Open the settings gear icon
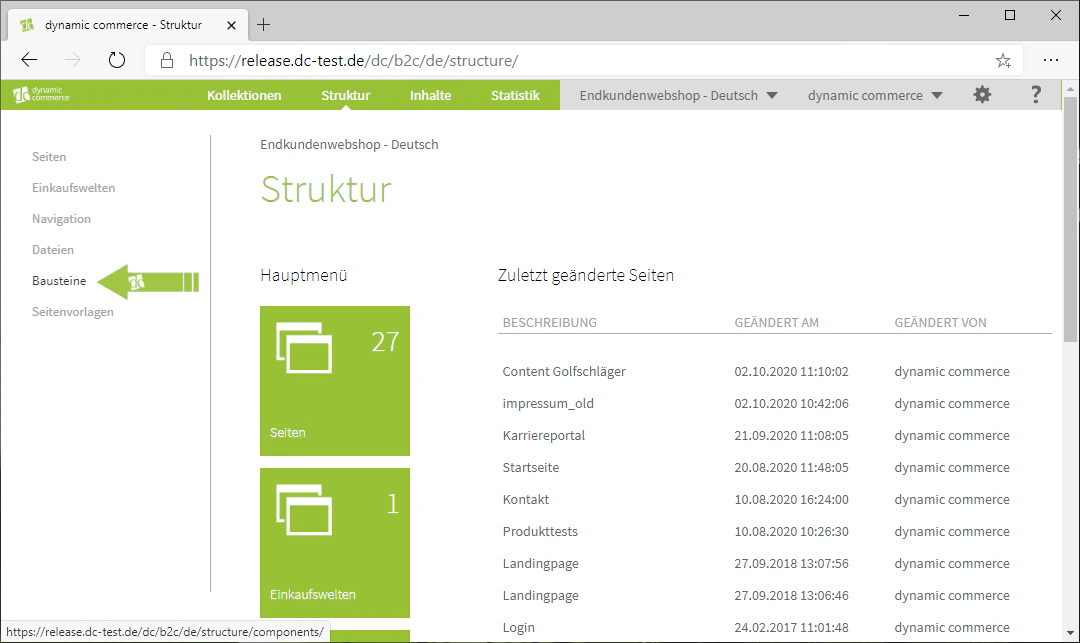This screenshot has height=643, width=1080. [982, 95]
